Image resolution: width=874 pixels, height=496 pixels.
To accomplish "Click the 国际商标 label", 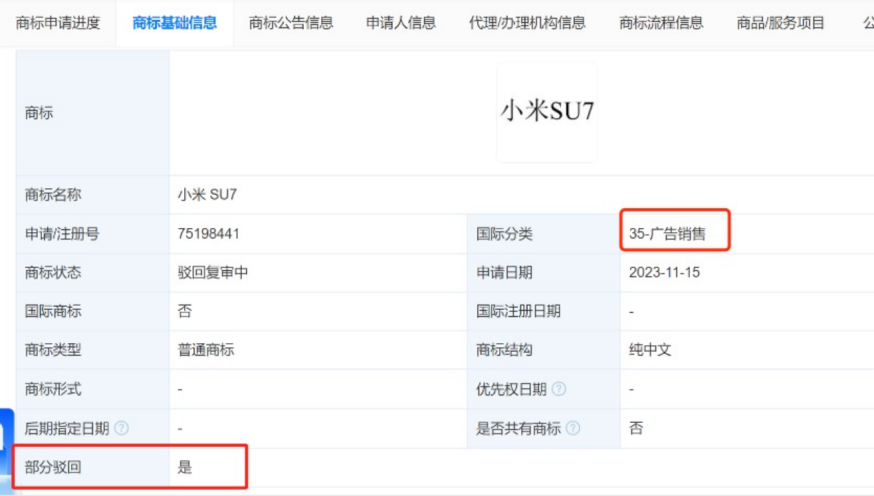I will click(x=53, y=311).
